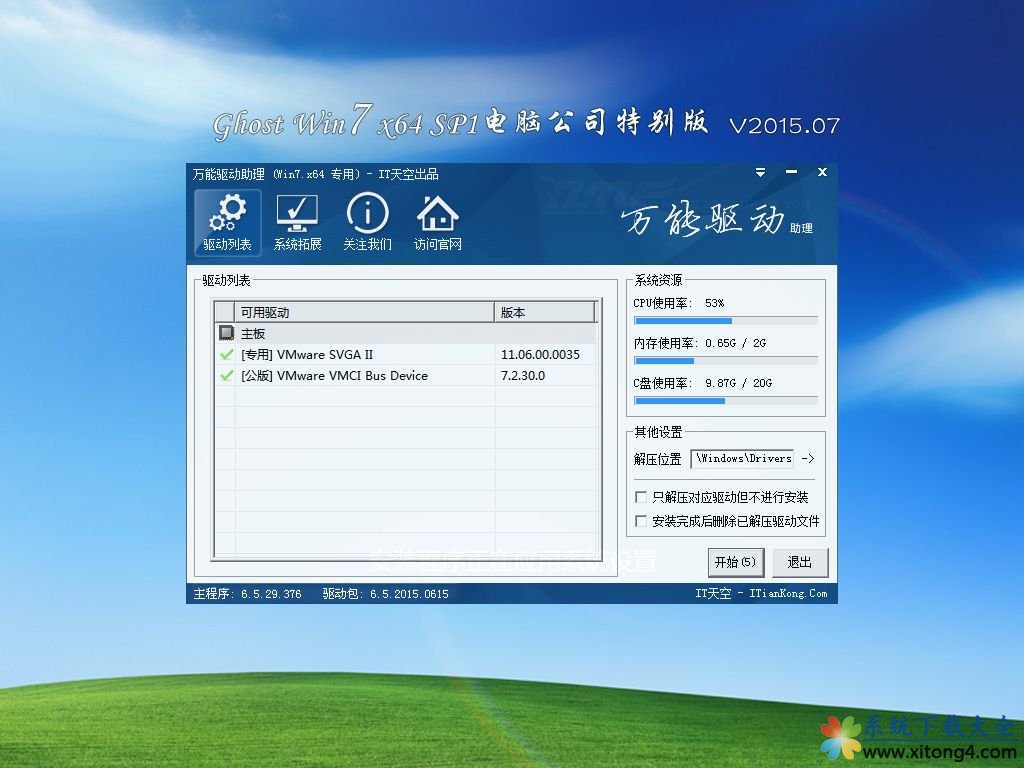This screenshot has width=1024, height=768.
Task: Uncheck the VMware VMCI Bus Device driver
Action: point(227,376)
